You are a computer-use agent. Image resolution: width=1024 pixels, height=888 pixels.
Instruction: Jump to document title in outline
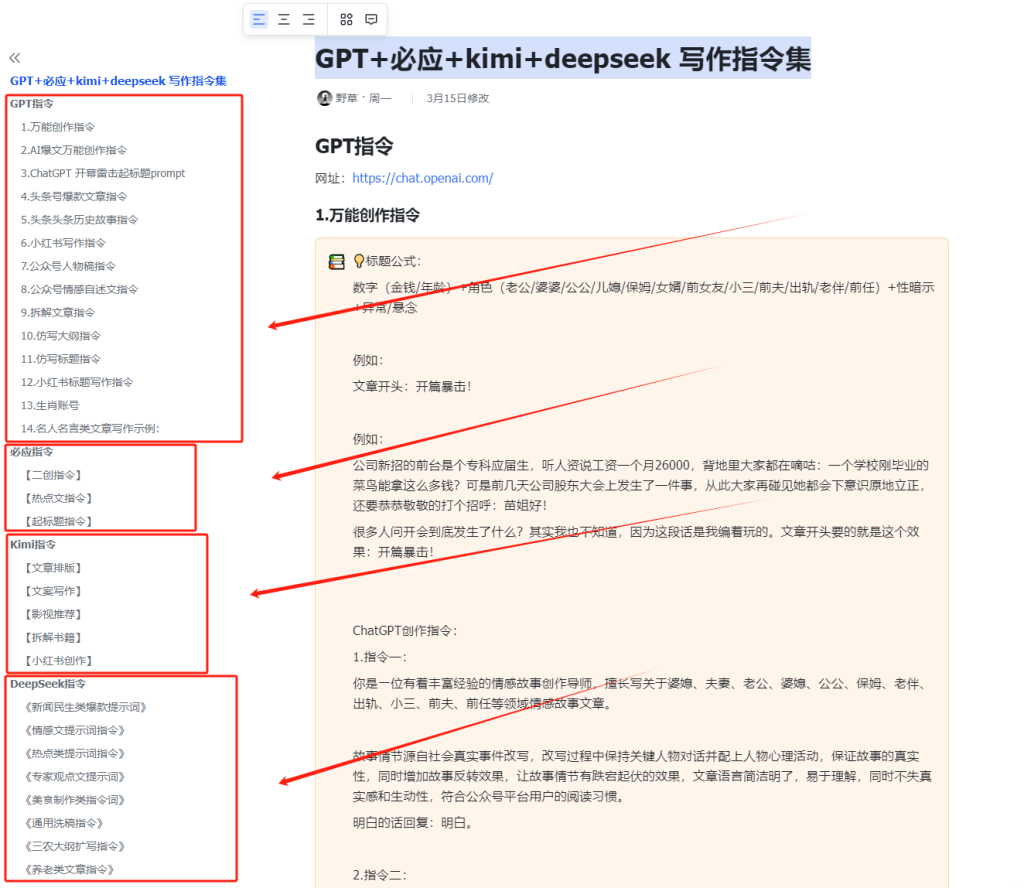(118, 81)
